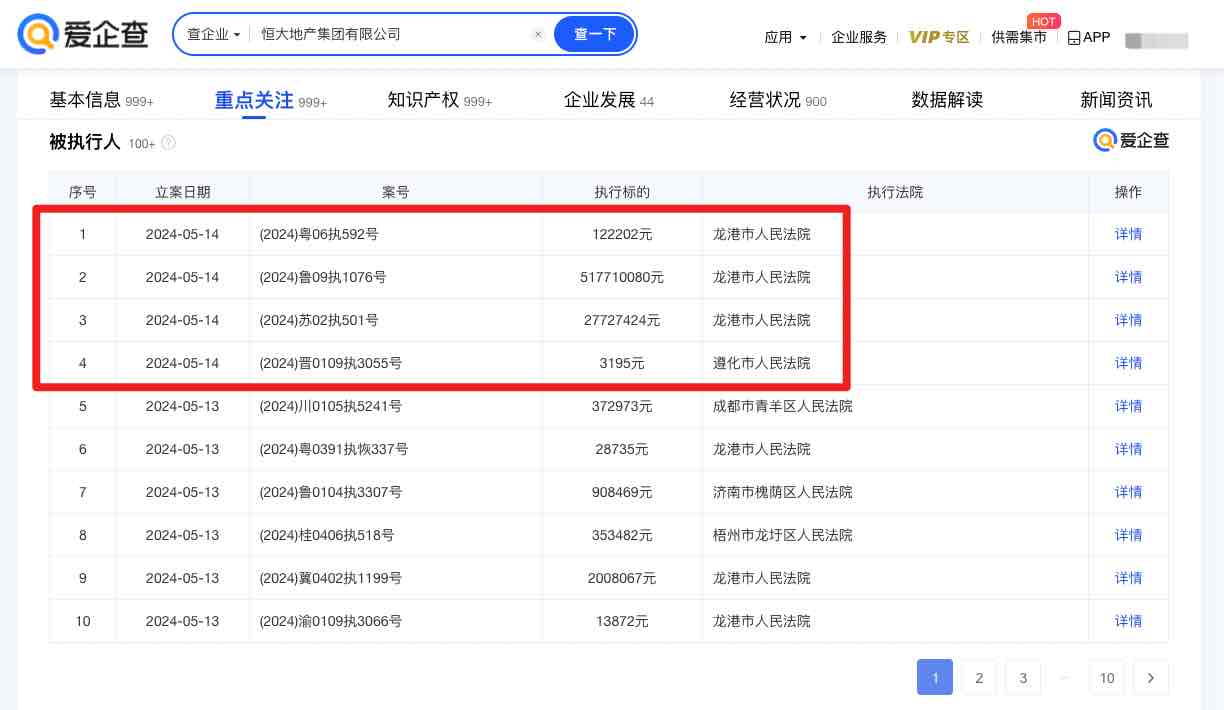Open 详情 for case (2024)粤06执592号
The height and width of the screenshot is (710, 1224).
(x=1128, y=234)
